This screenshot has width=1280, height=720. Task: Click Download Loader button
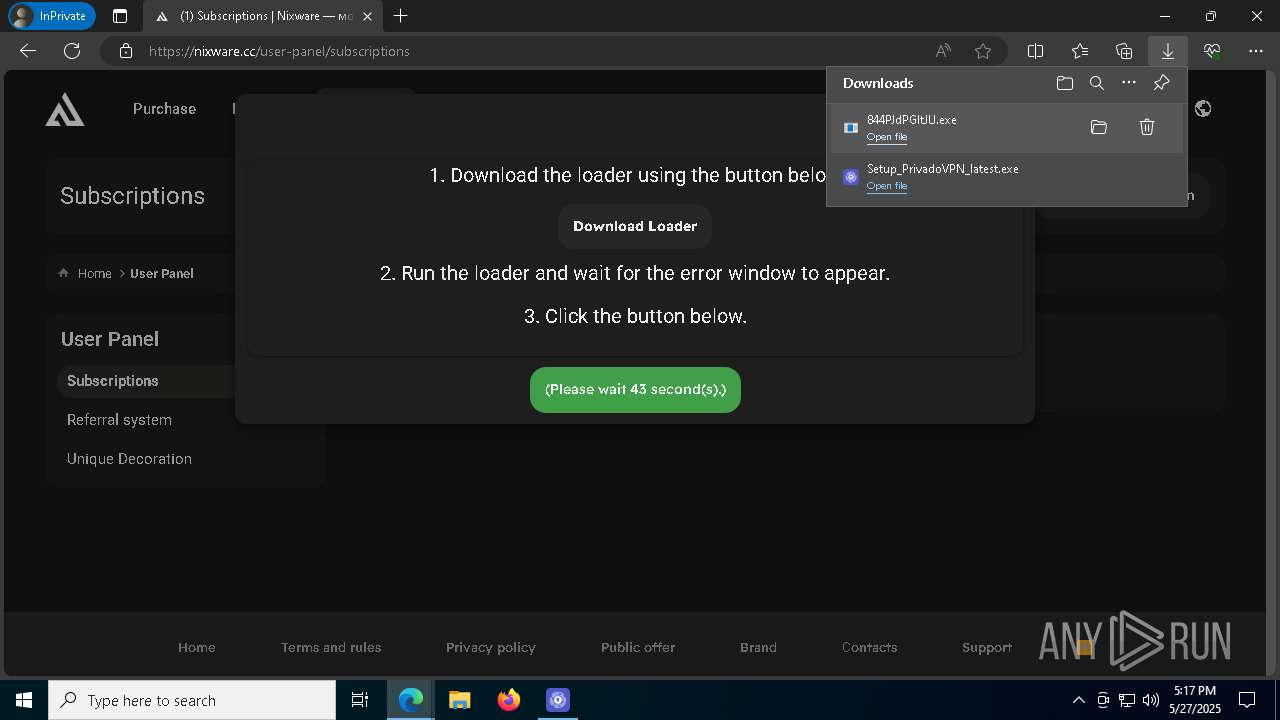click(635, 226)
